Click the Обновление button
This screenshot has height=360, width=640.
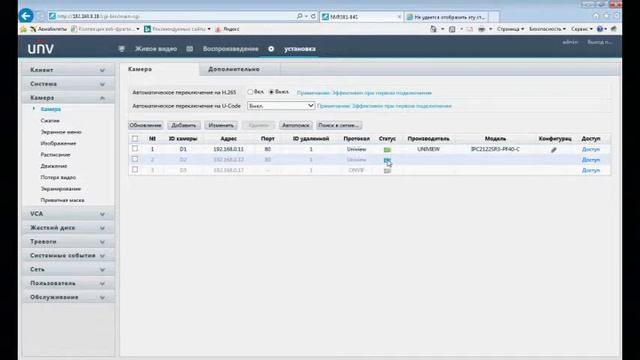(145, 125)
